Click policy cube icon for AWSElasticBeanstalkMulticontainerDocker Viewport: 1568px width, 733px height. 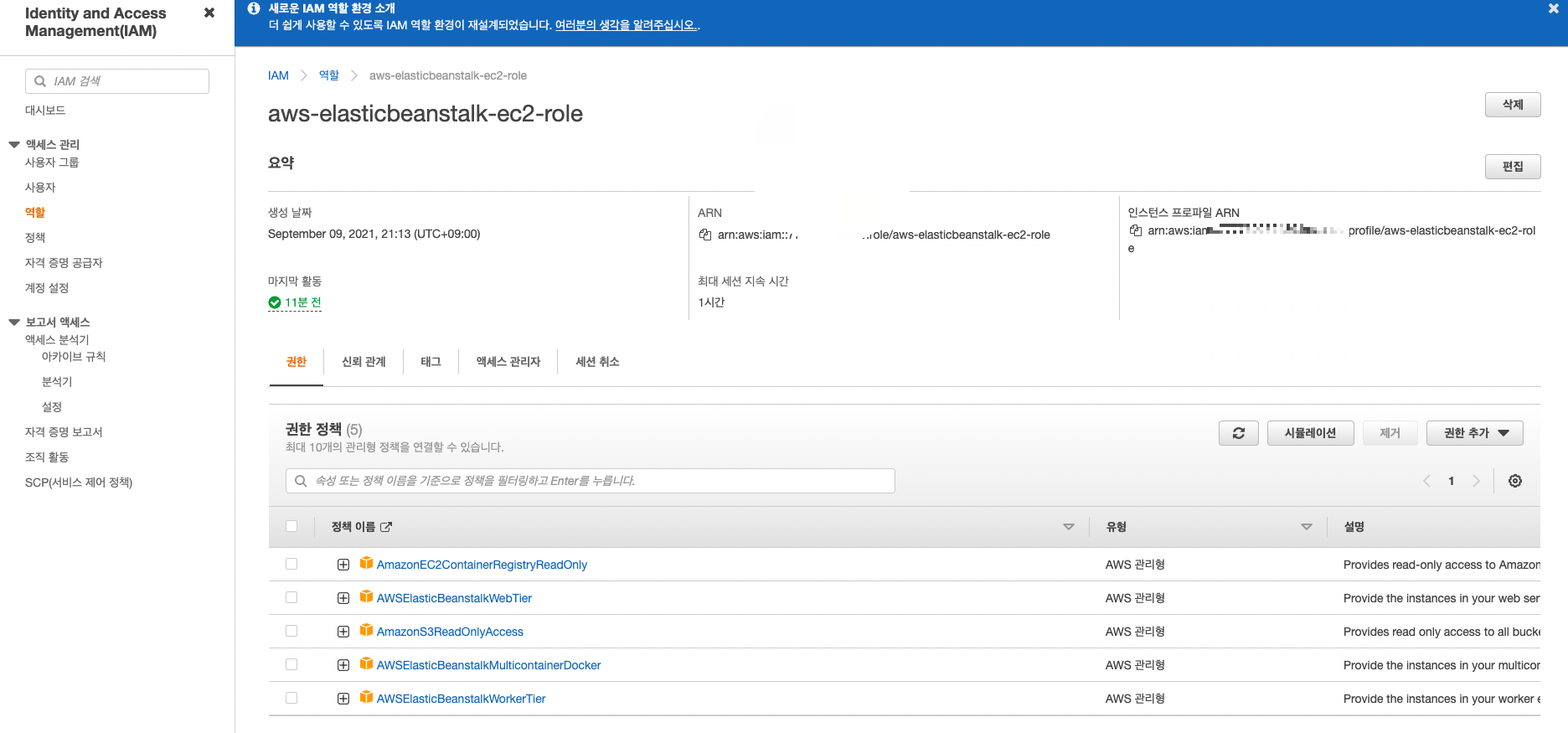pyautogui.click(x=366, y=664)
